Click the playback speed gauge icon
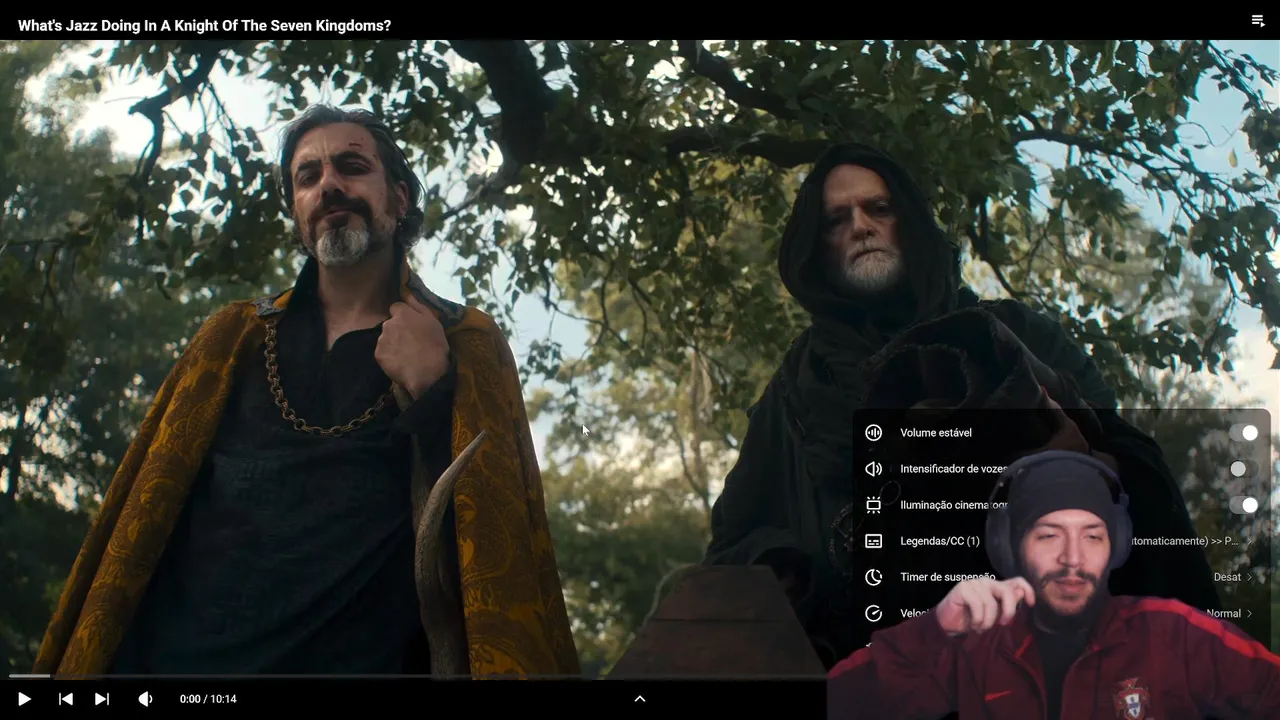The height and width of the screenshot is (720, 1280). pyautogui.click(x=873, y=613)
